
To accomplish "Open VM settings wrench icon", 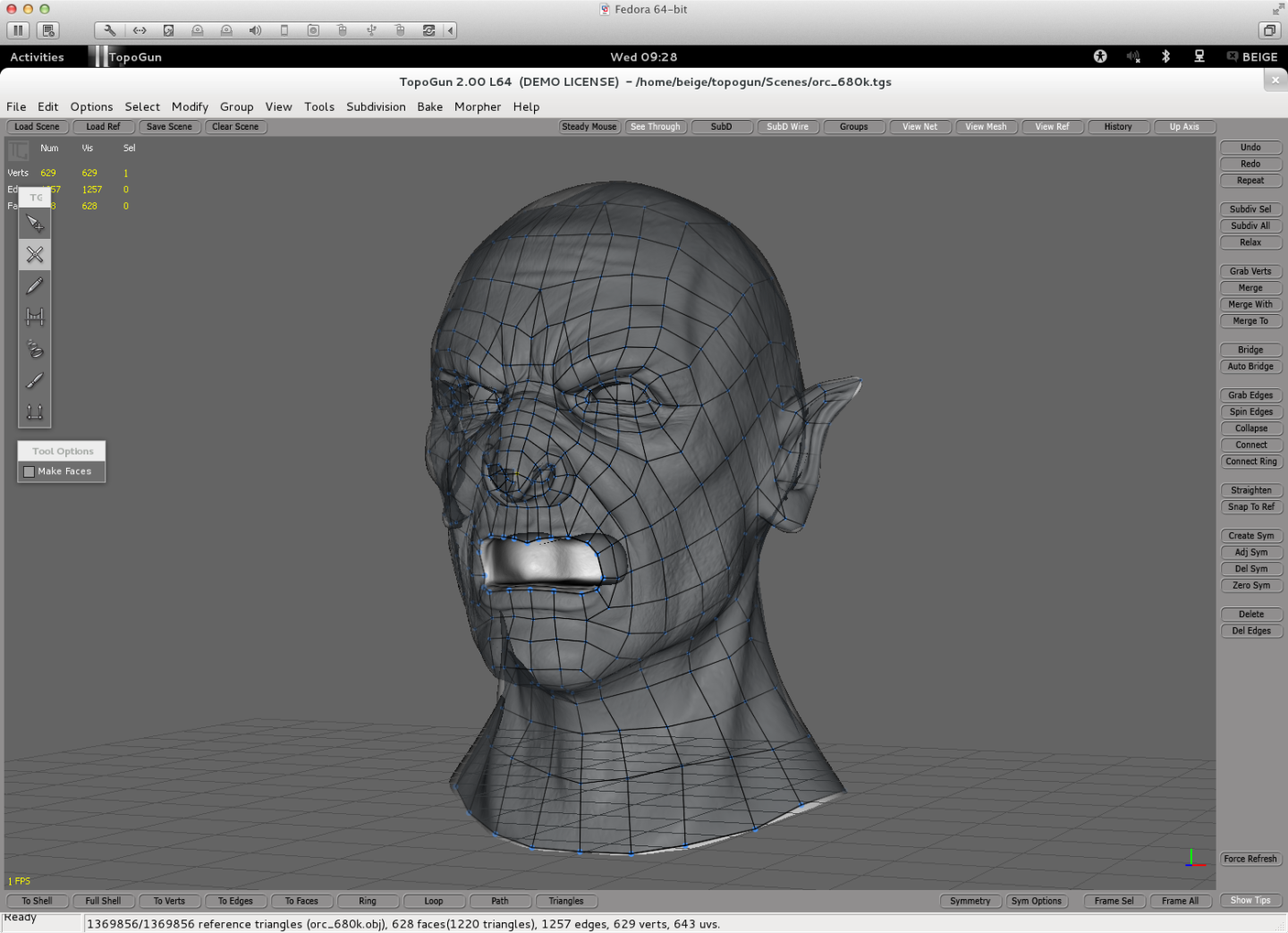I will click(x=110, y=30).
